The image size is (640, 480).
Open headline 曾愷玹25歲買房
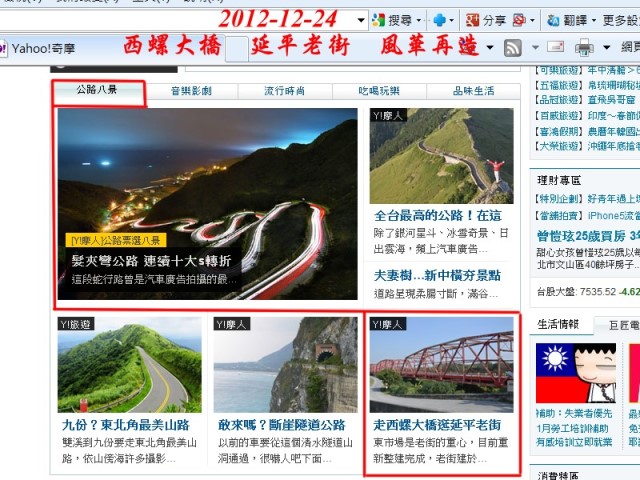pos(588,236)
